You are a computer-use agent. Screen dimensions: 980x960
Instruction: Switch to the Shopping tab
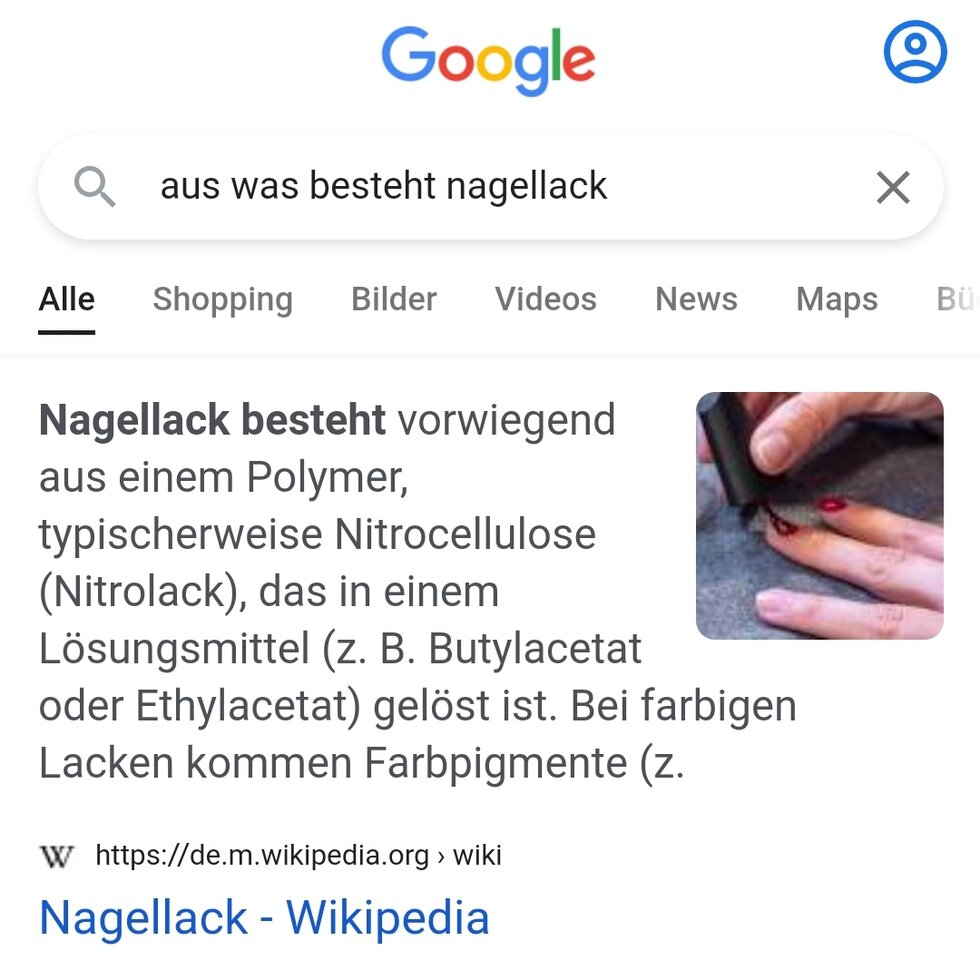[x=222, y=300]
